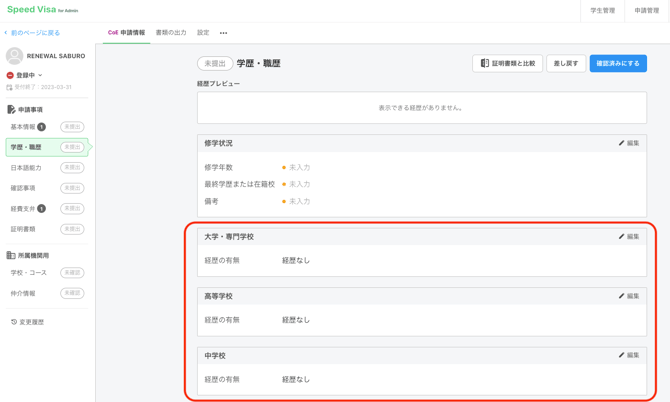
Task: Open 基本情報 in the sidebar
Action: pyautogui.click(x=23, y=127)
